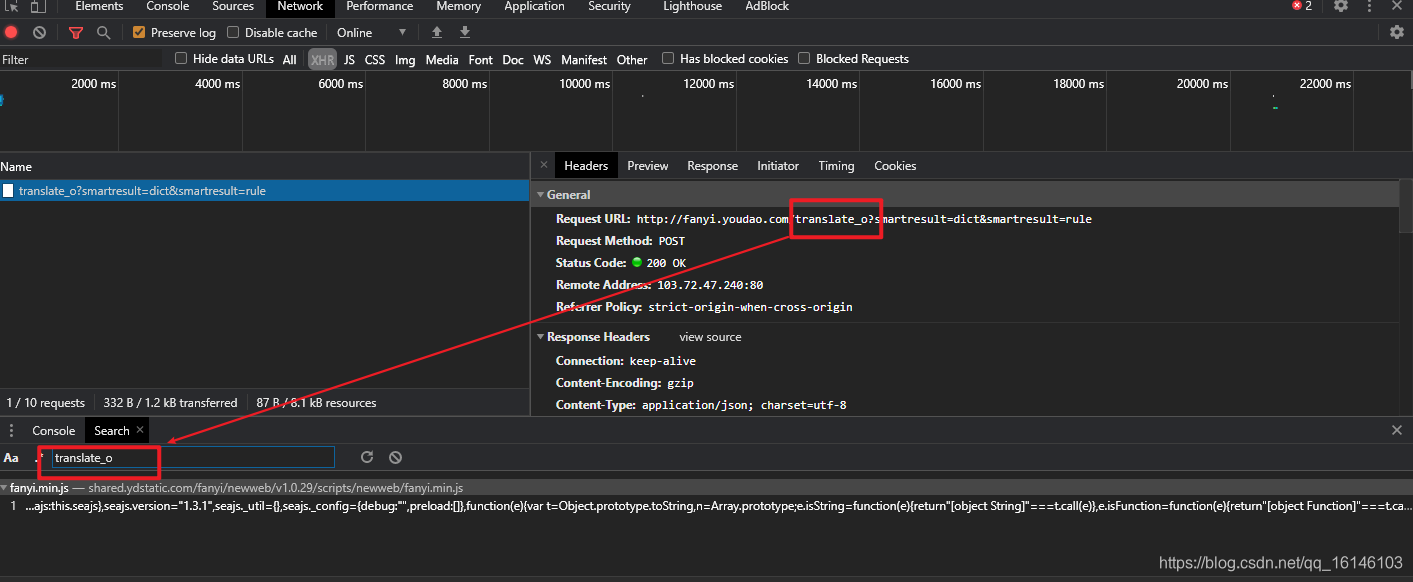This screenshot has height=582, width=1413.
Task: Close the Search drawer tab
Action: click(x=140, y=429)
